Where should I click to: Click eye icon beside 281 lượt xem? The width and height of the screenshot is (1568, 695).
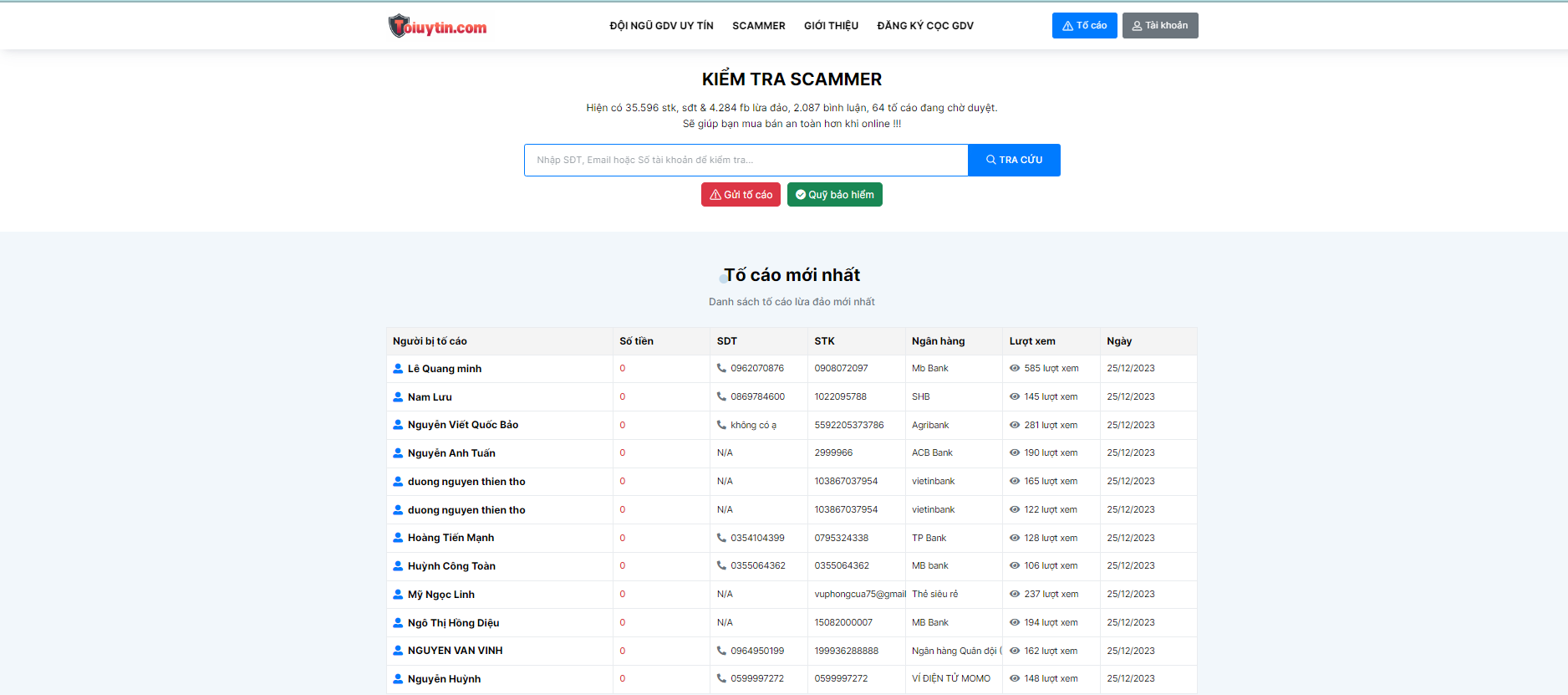[x=1015, y=425]
